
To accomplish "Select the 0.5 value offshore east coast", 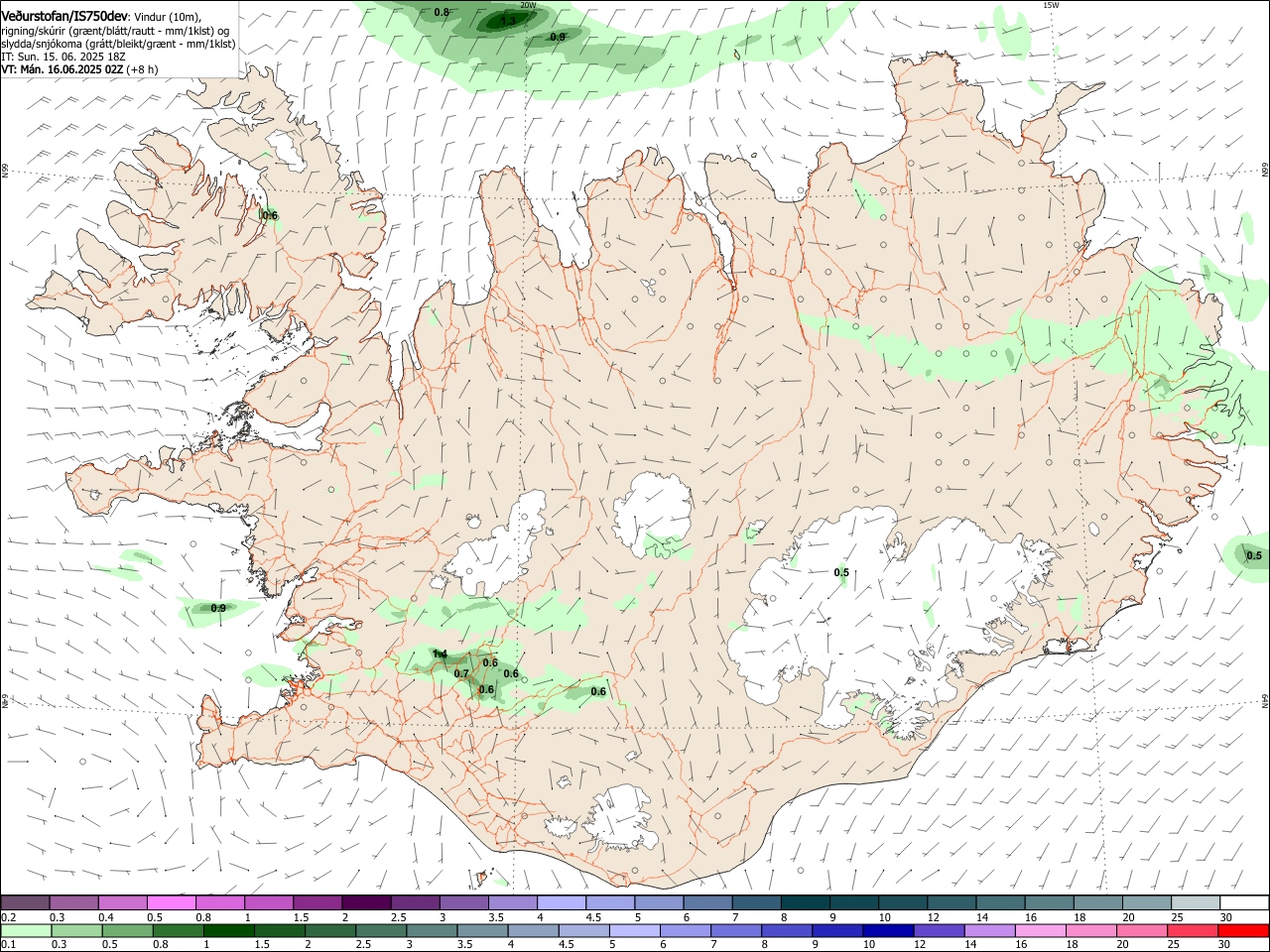I will 1254,556.
